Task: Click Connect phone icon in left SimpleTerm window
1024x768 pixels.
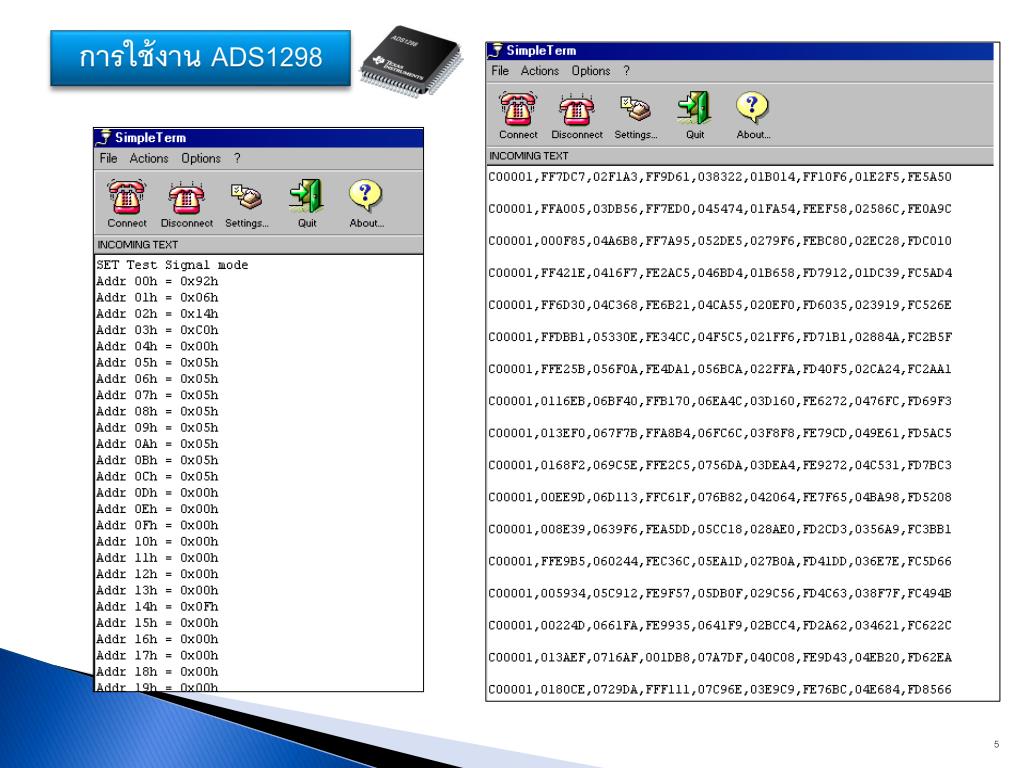Action: 126,197
